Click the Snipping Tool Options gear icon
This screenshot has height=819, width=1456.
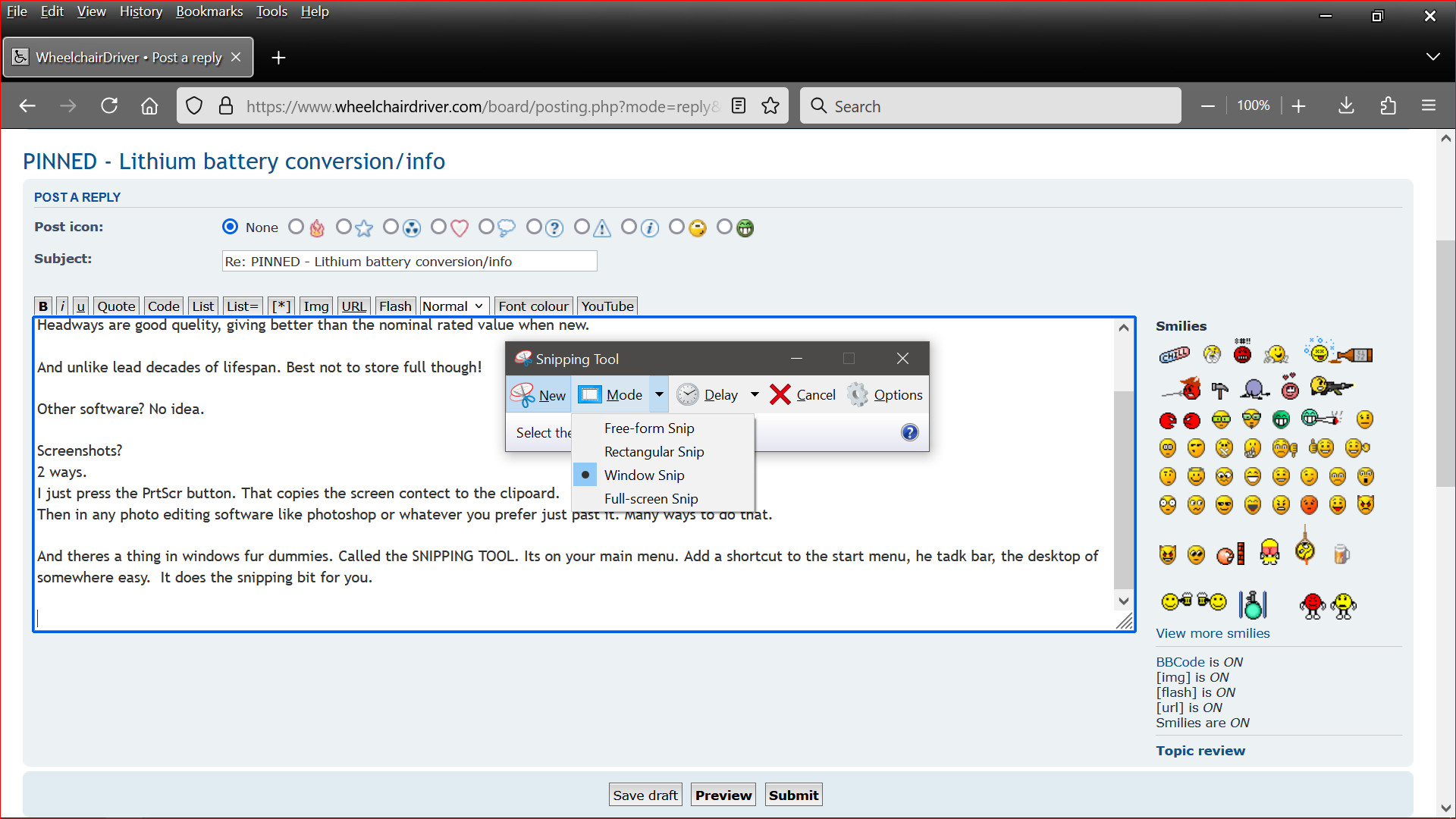(858, 394)
